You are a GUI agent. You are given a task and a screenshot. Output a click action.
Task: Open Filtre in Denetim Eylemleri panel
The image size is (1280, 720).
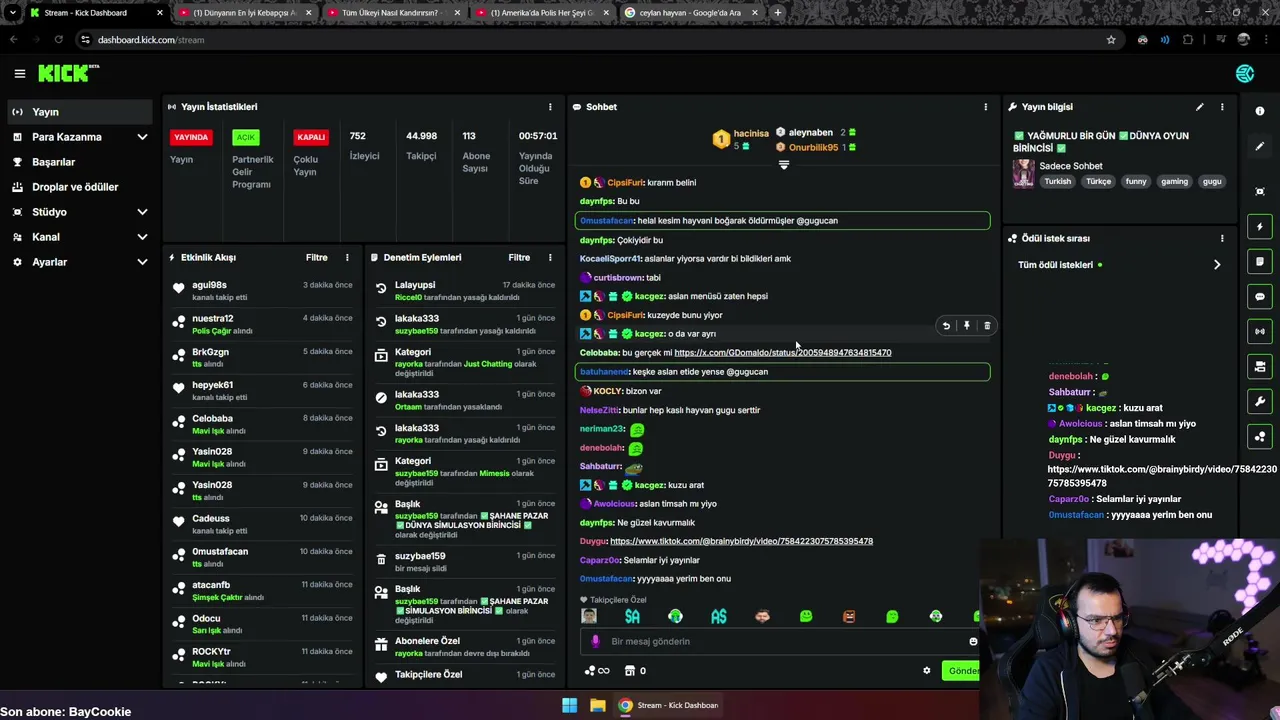click(x=519, y=257)
